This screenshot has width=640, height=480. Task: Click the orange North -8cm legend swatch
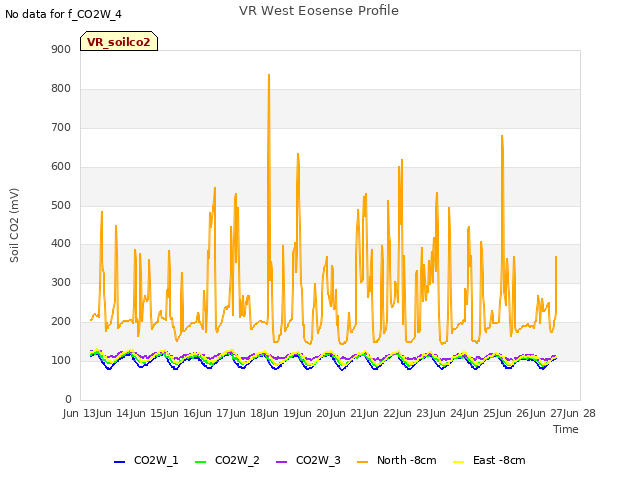[362, 462]
